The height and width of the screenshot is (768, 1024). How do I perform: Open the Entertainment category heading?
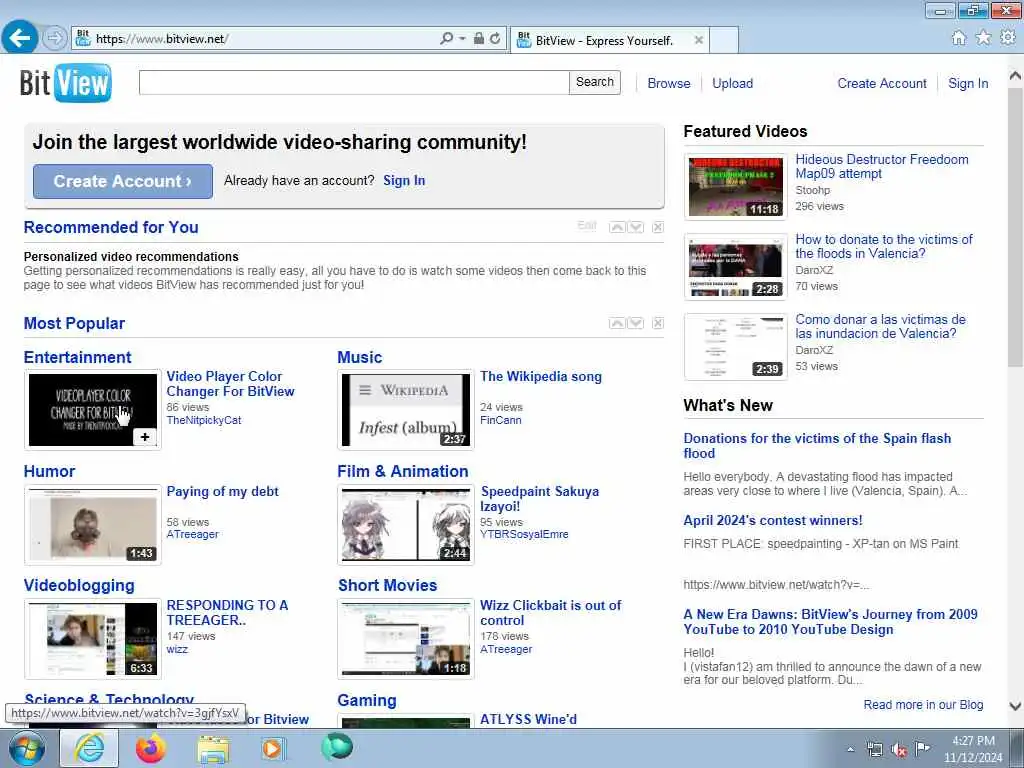[77, 357]
